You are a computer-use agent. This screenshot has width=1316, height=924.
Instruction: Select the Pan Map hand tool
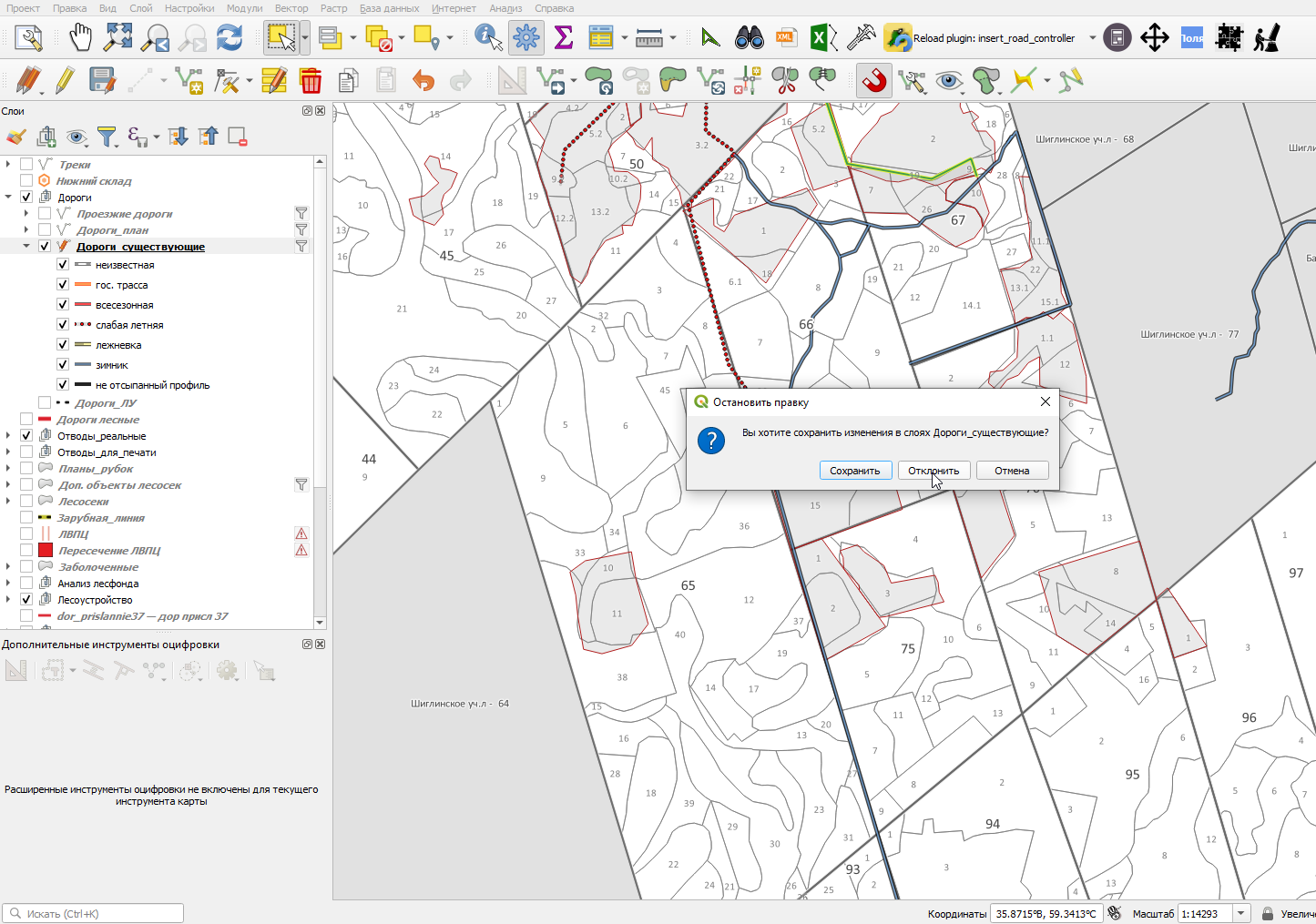[x=81, y=38]
